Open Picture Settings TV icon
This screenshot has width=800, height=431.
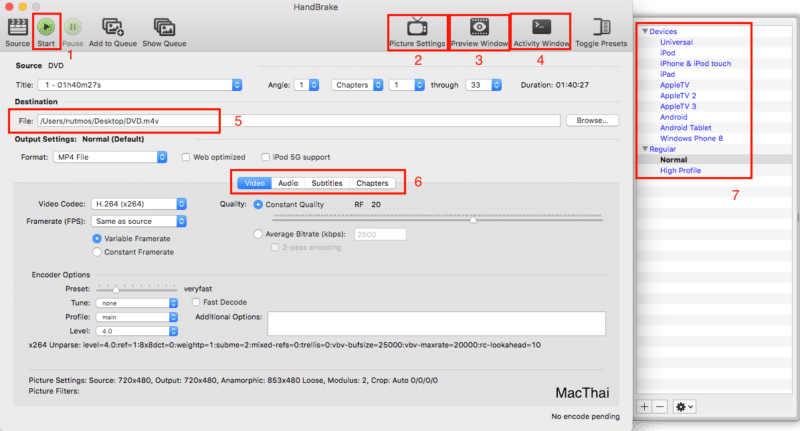pos(417,27)
